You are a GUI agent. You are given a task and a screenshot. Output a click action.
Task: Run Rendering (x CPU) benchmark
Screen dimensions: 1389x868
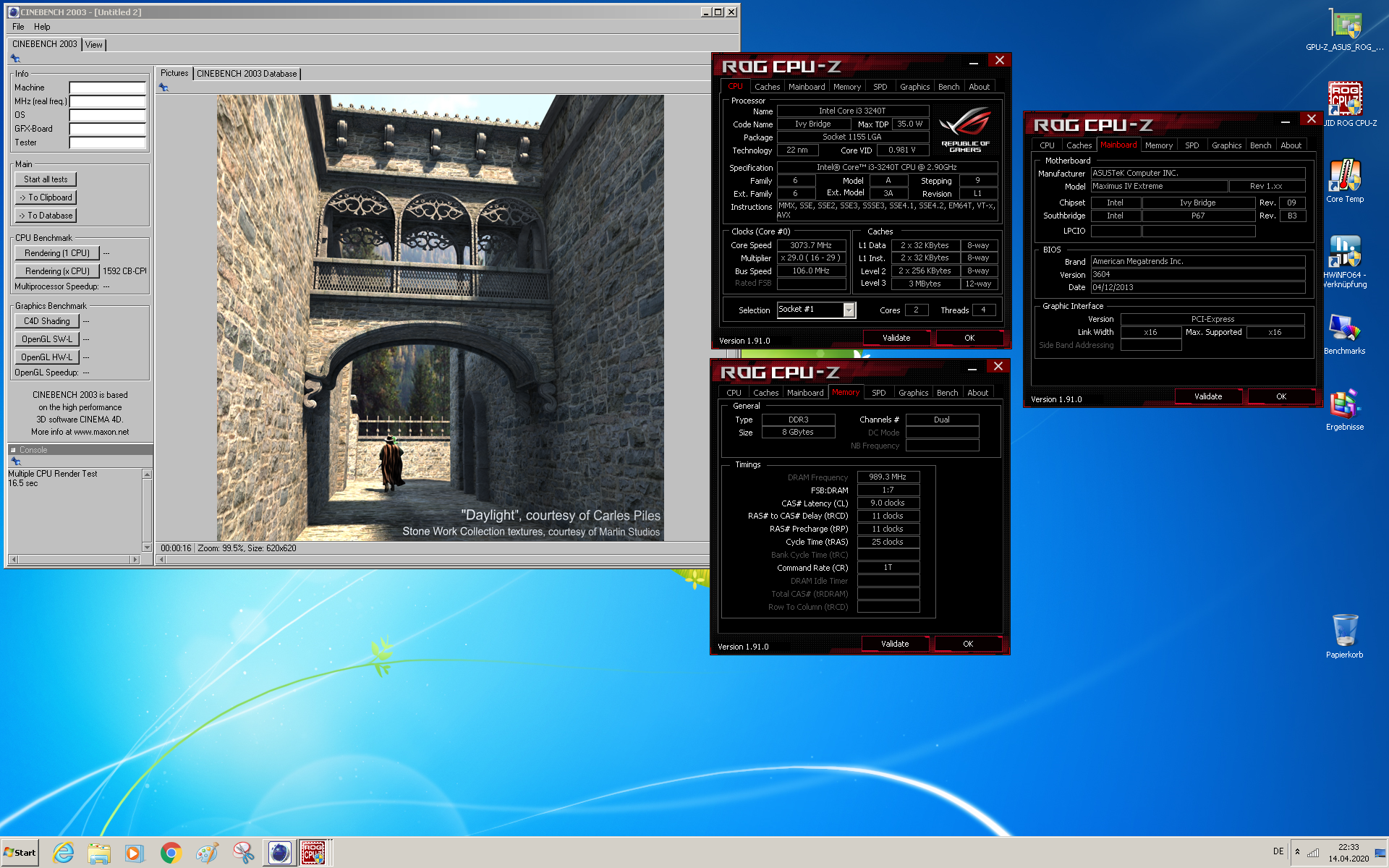tap(57, 271)
